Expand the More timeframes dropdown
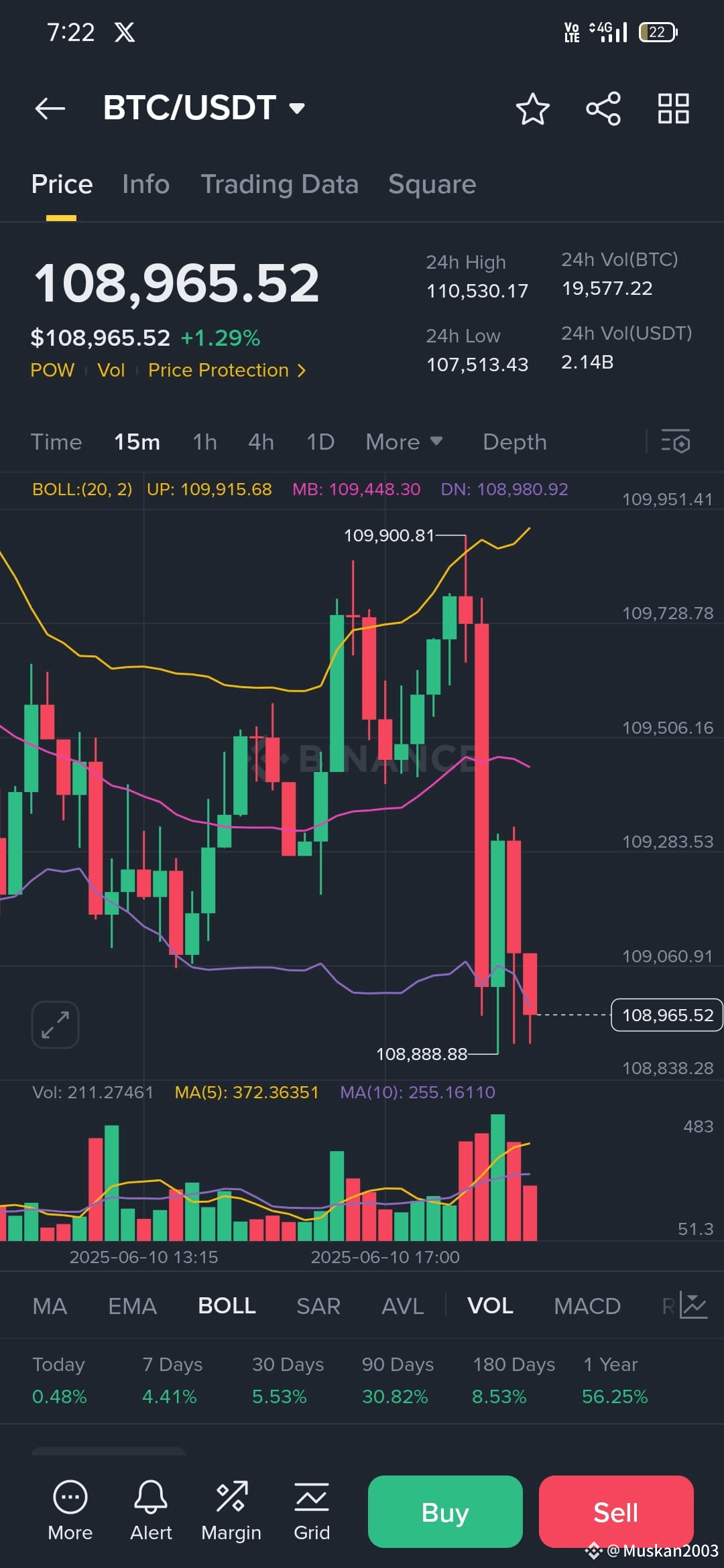The height and width of the screenshot is (1568, 724). pos(404,442)
